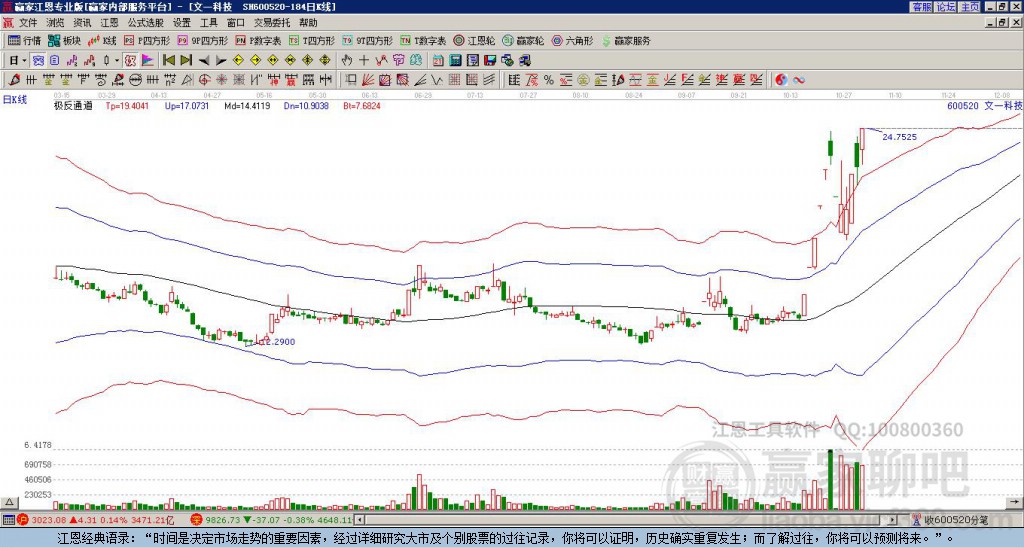Select the circle target cycle tool
1024x548 pixels.
click(204, 80)
